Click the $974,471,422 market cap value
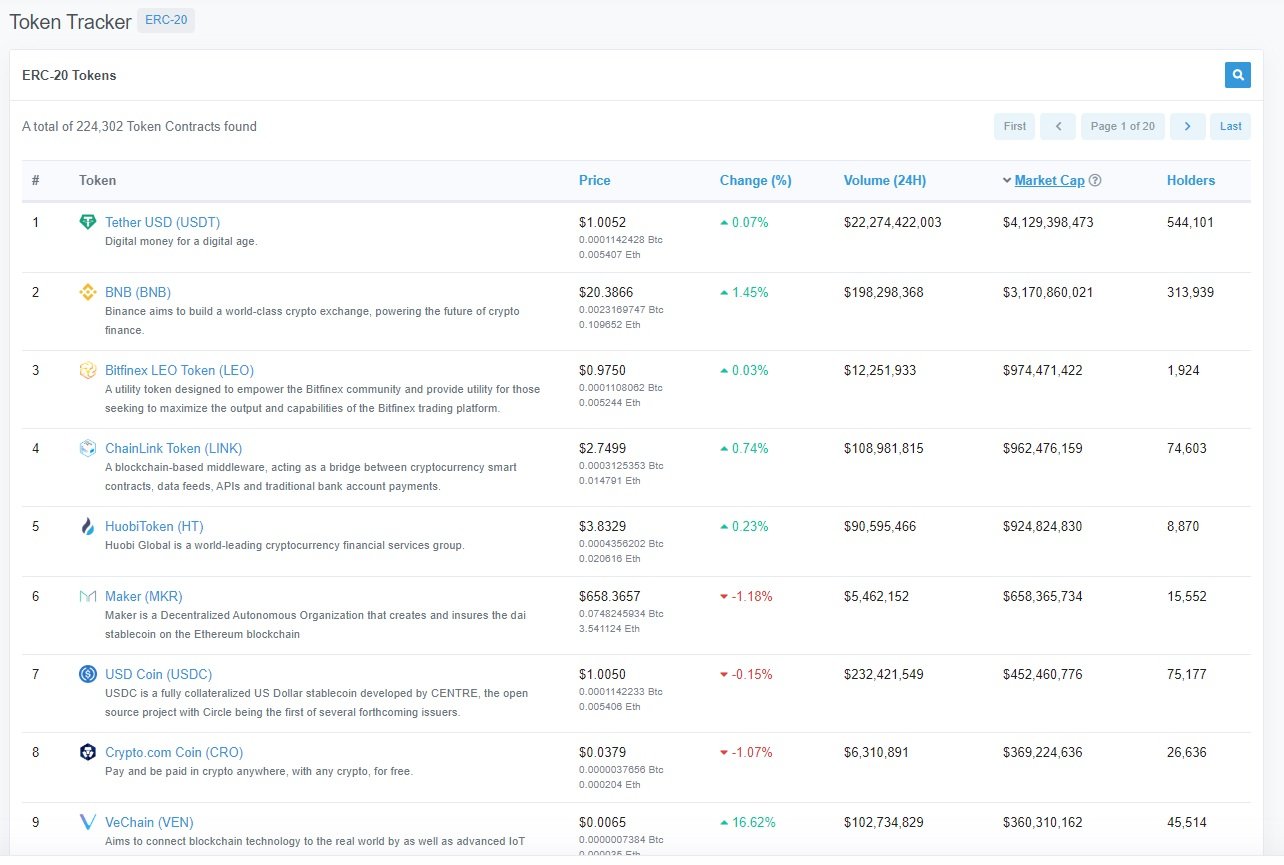 [1043, 370]
